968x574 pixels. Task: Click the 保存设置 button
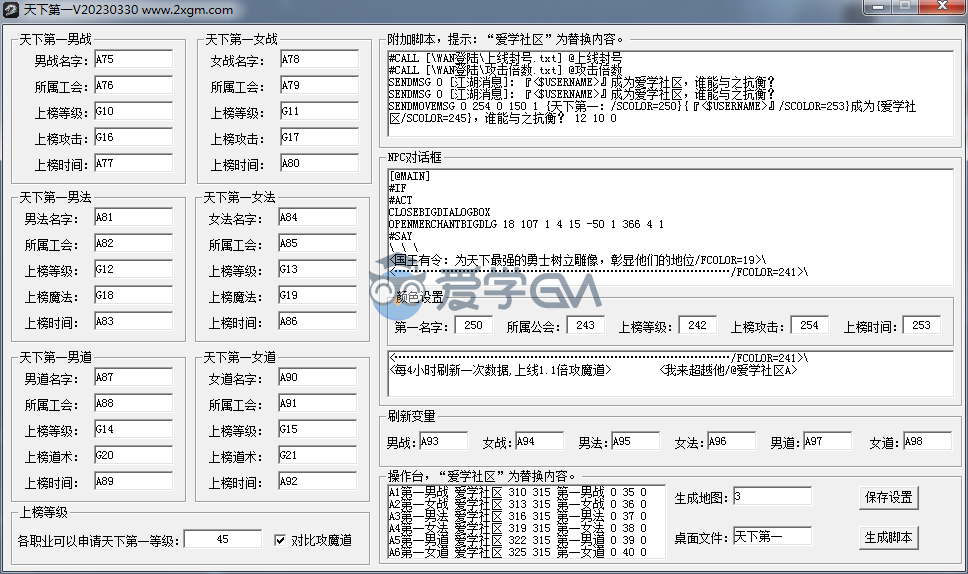[888, 498]
